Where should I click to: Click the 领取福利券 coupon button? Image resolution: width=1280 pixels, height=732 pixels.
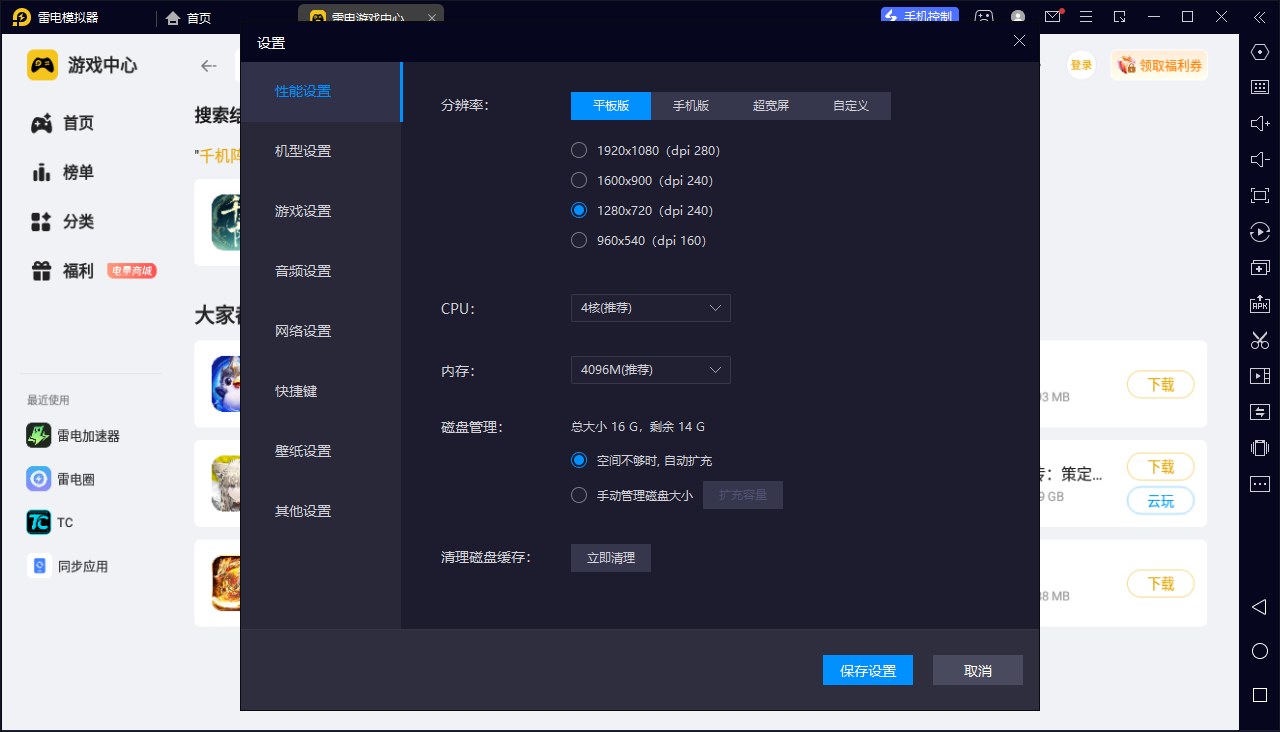(x=1159, y=65)
